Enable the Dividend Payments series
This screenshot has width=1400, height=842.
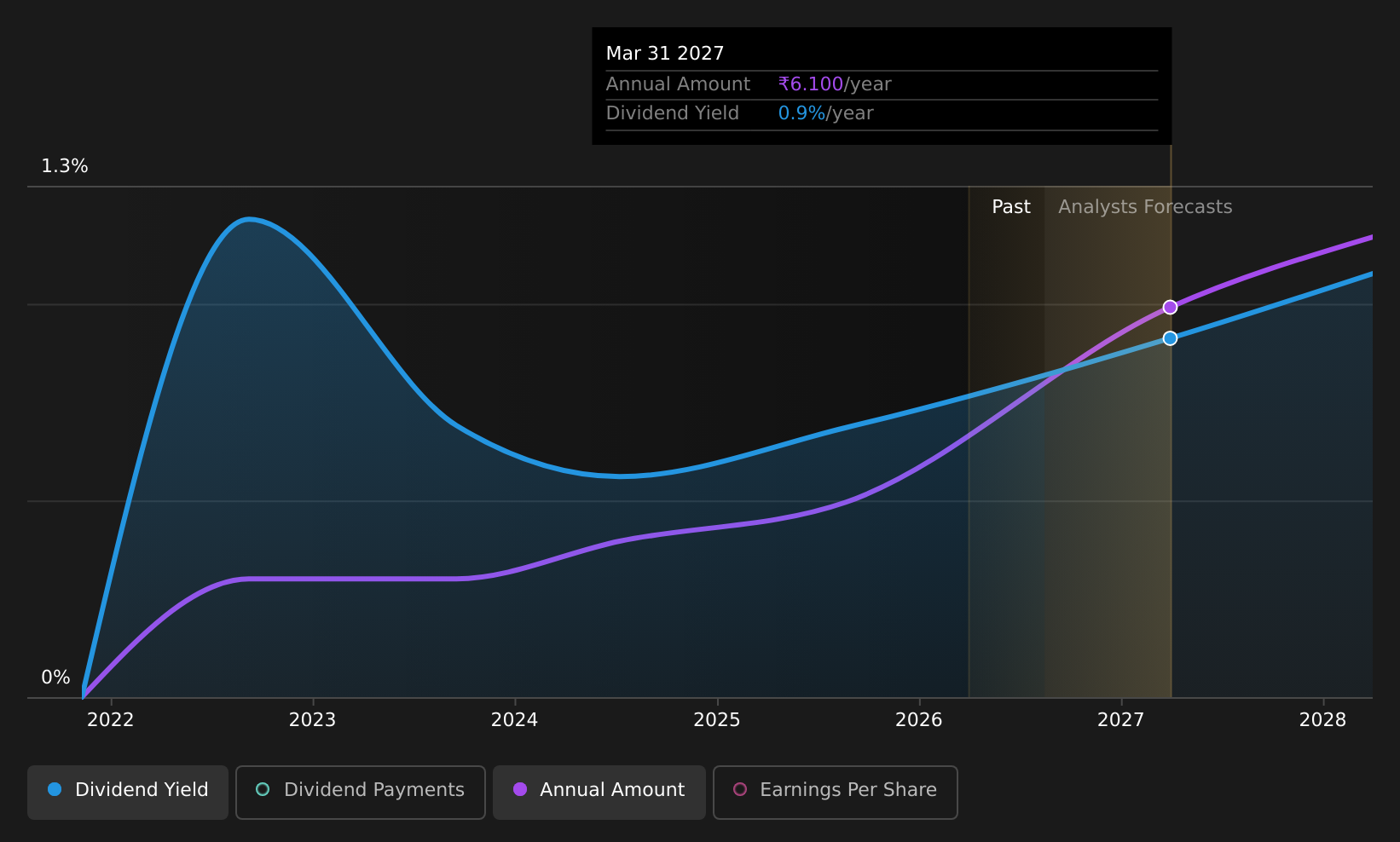pos(360,792)
